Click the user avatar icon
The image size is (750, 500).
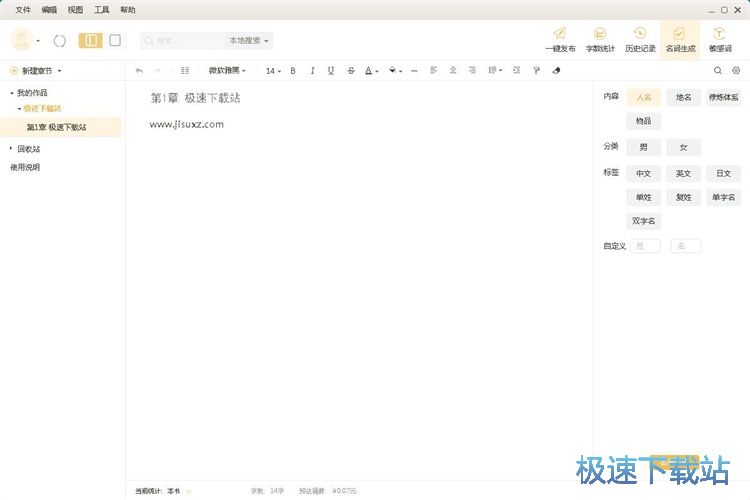(x=22, y=40)
